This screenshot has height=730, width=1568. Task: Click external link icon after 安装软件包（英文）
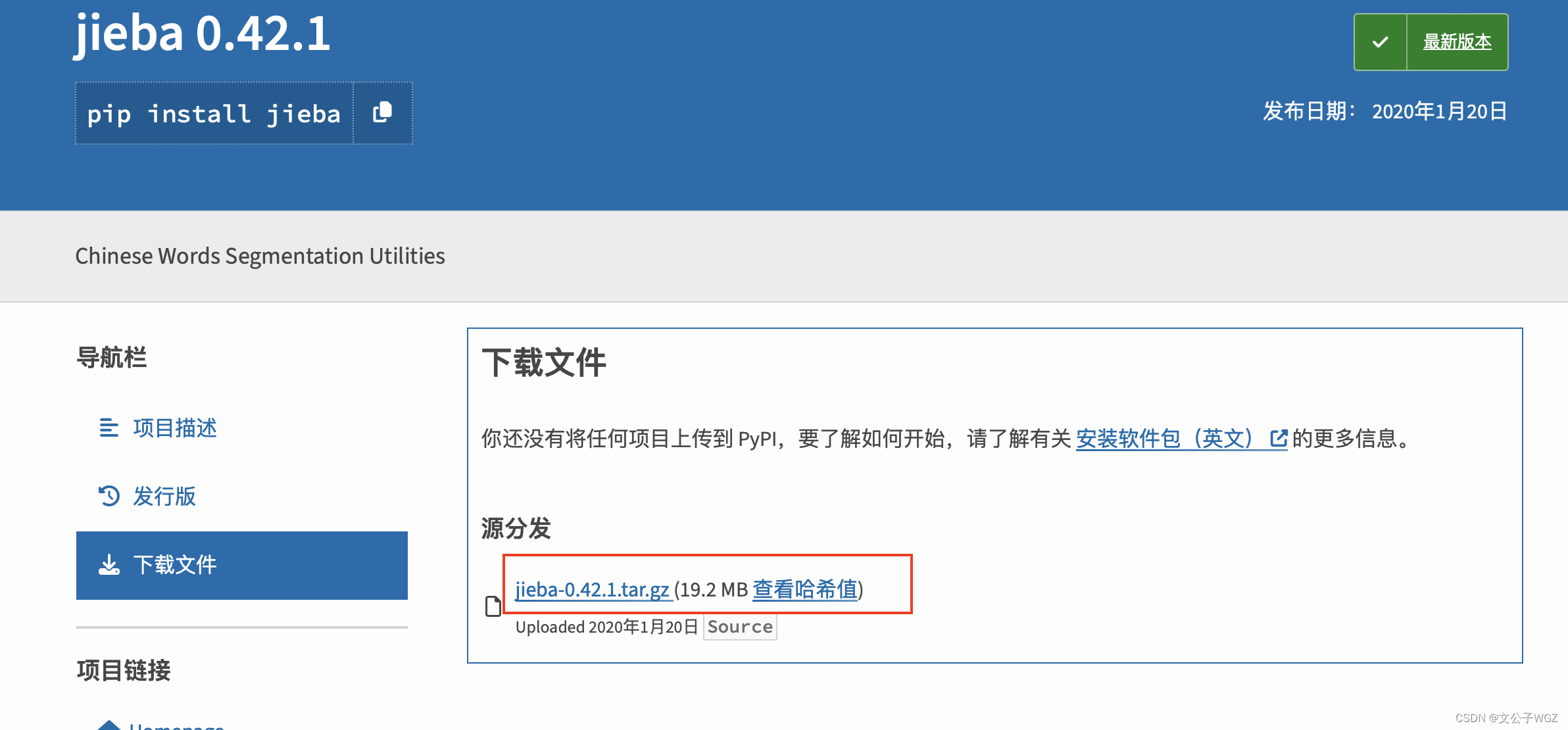(1278, 439)
